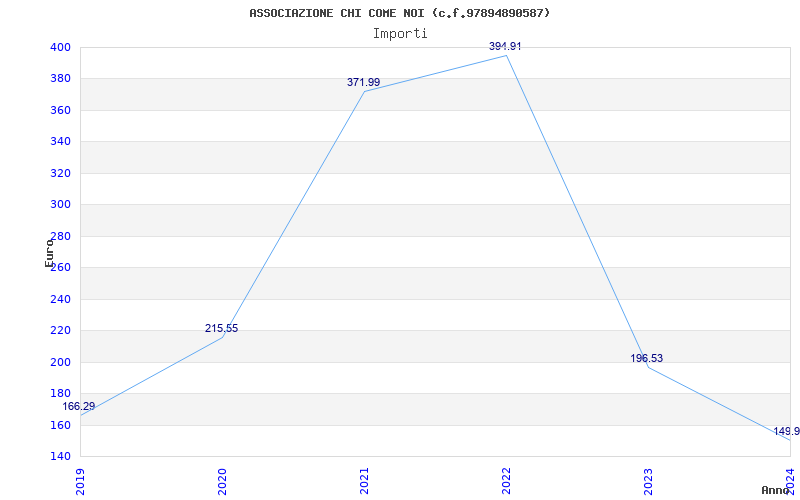Select the 166.29 data label

(79, 407)
